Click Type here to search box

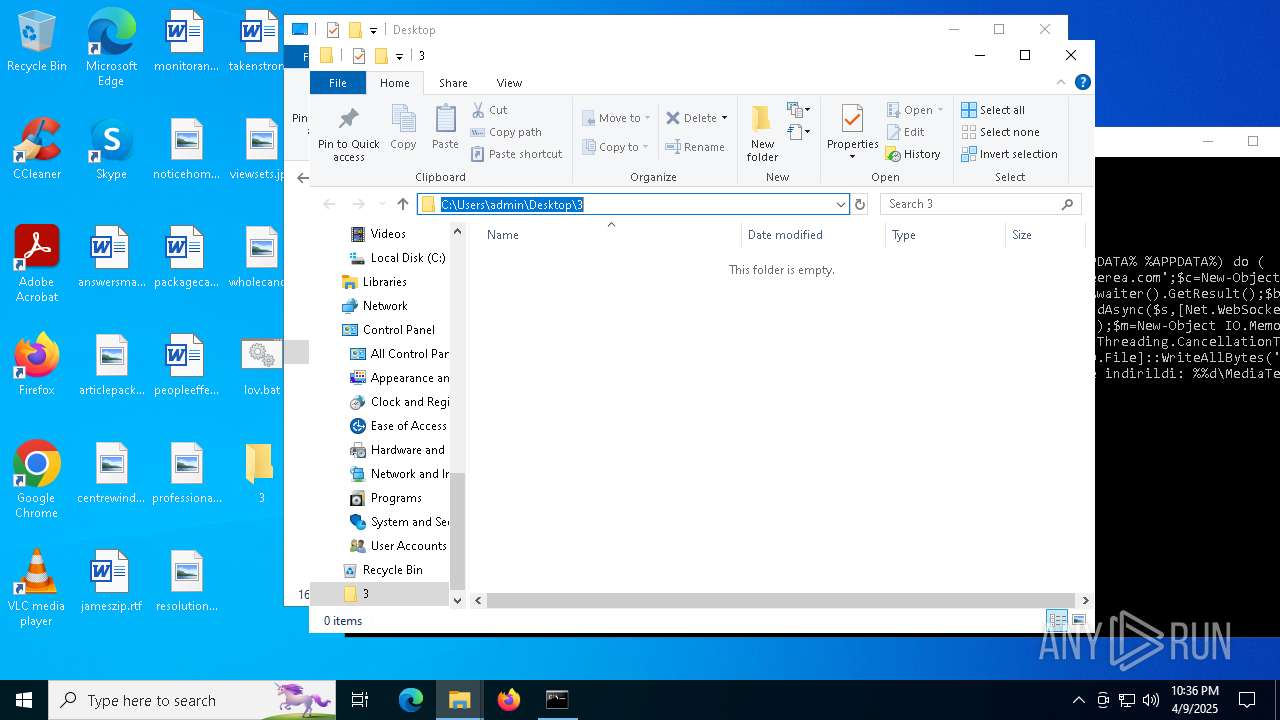(192, 700)
